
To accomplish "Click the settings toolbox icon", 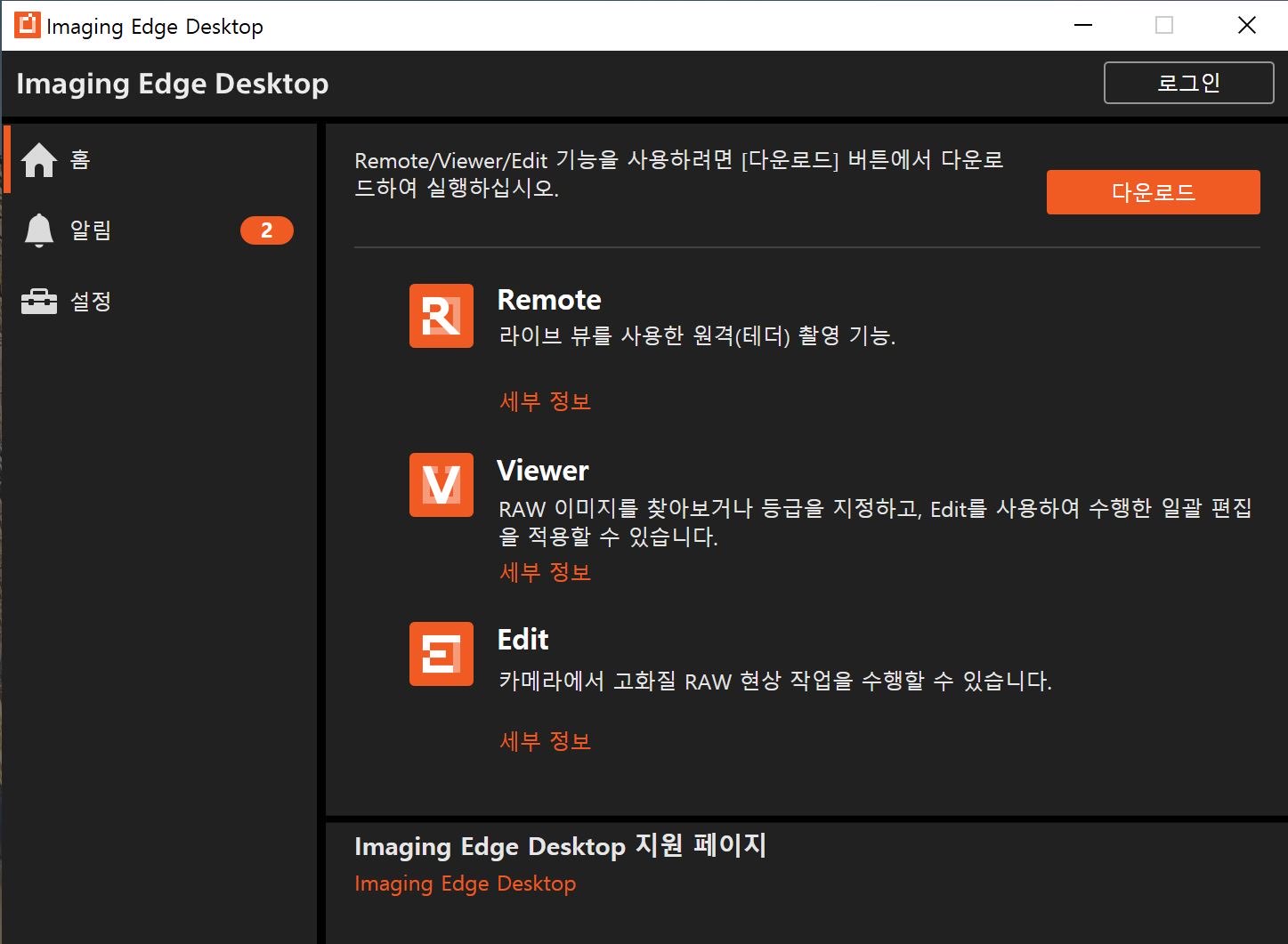I will (39, 302).
